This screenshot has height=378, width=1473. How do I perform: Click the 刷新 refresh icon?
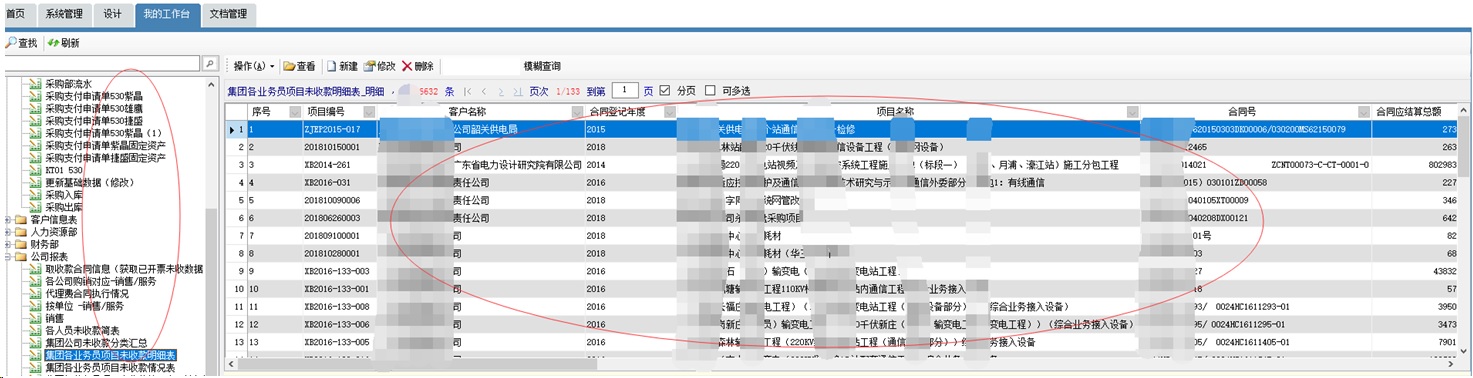point(54,43)
